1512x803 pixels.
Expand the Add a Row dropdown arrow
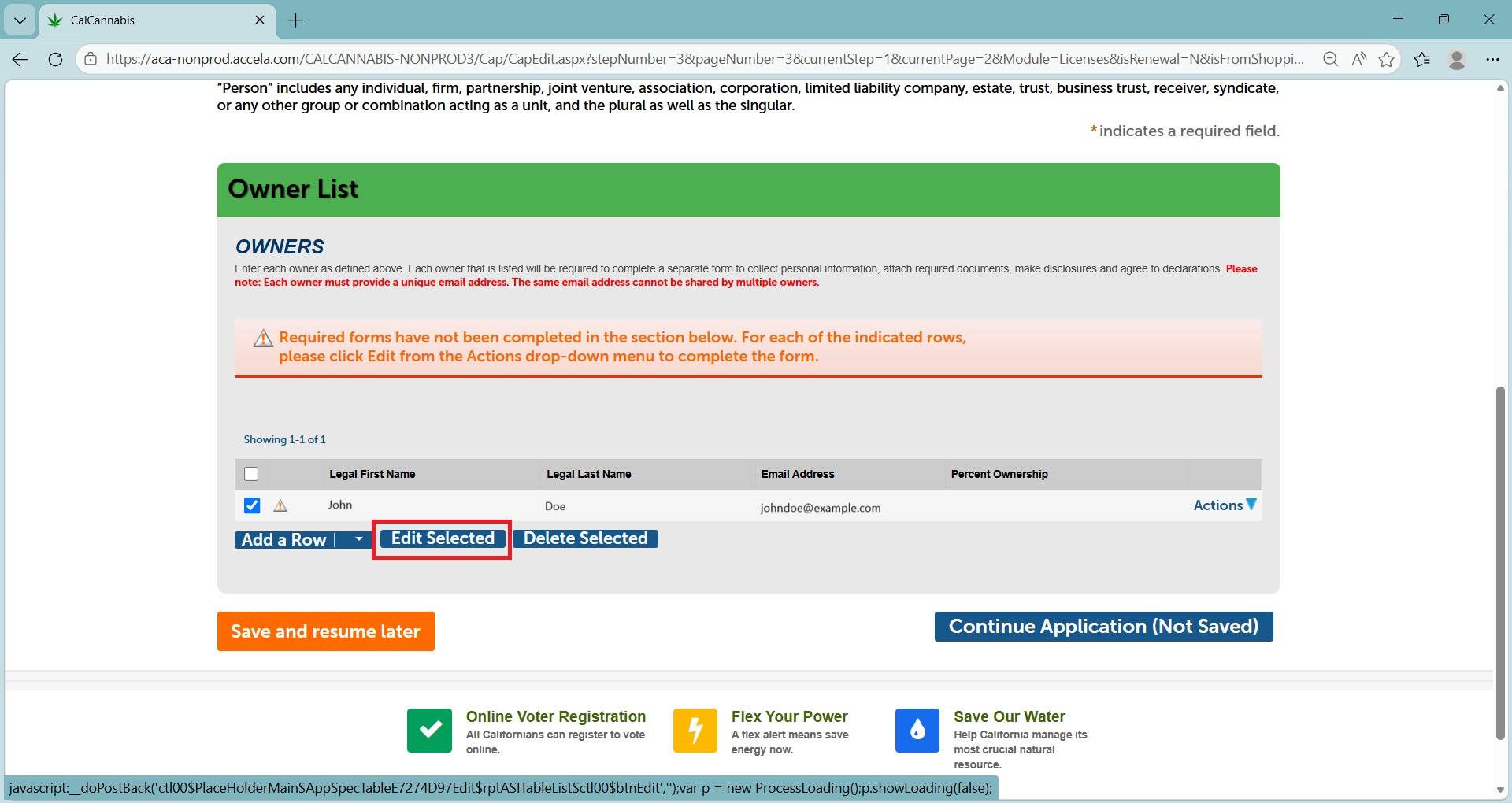click(x=358, y=540)
